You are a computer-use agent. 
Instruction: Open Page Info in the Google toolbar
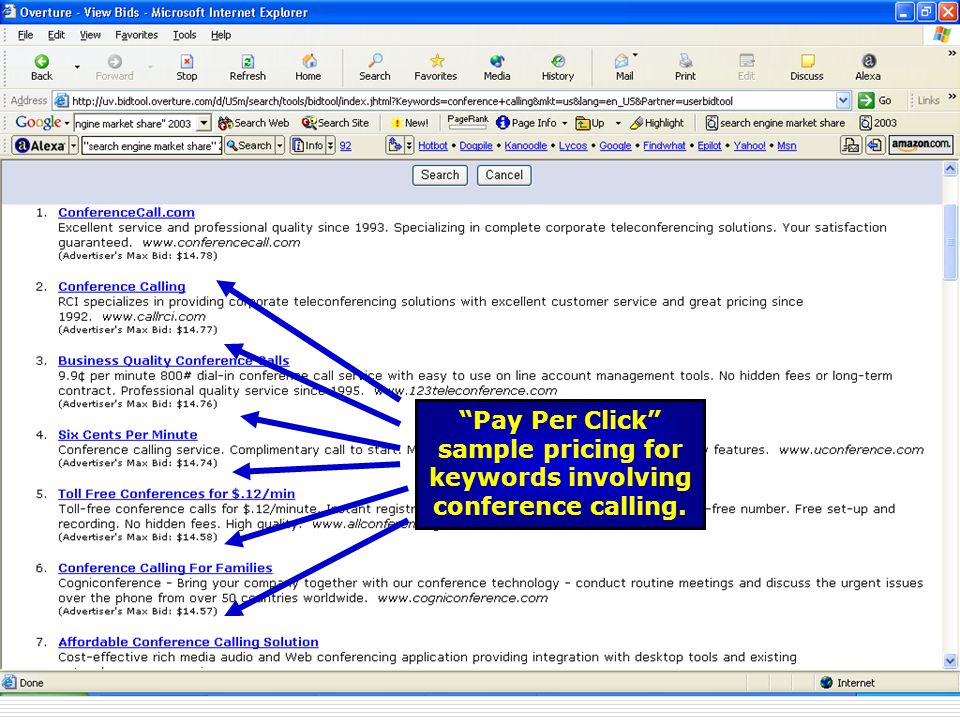[x=527, y=123]
